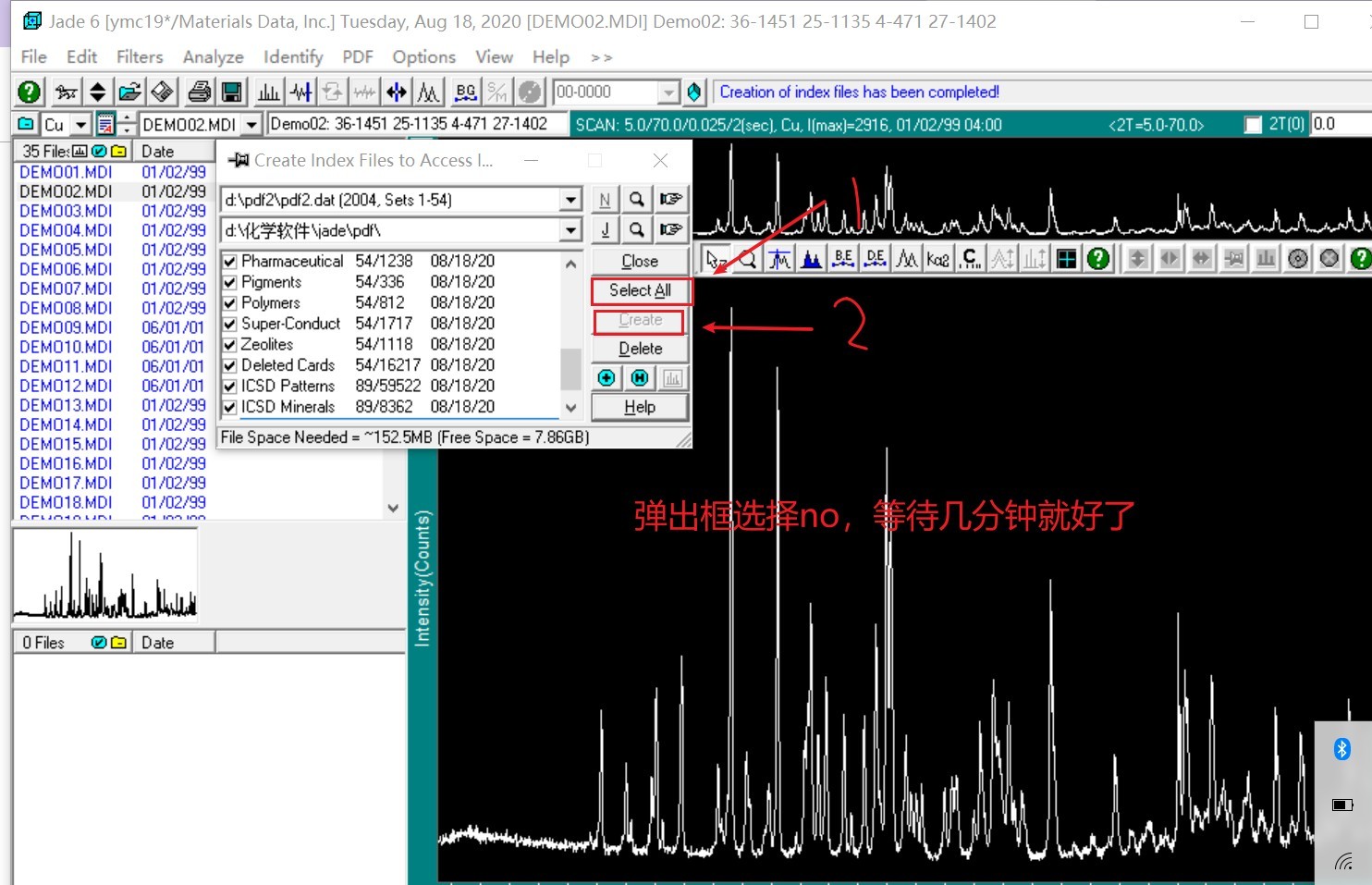Uncheck the Pharmaceutical subfile checkbox
The width and height of the screenshot is (1372, 885).
pyautogui.click(x=230, y=262)
